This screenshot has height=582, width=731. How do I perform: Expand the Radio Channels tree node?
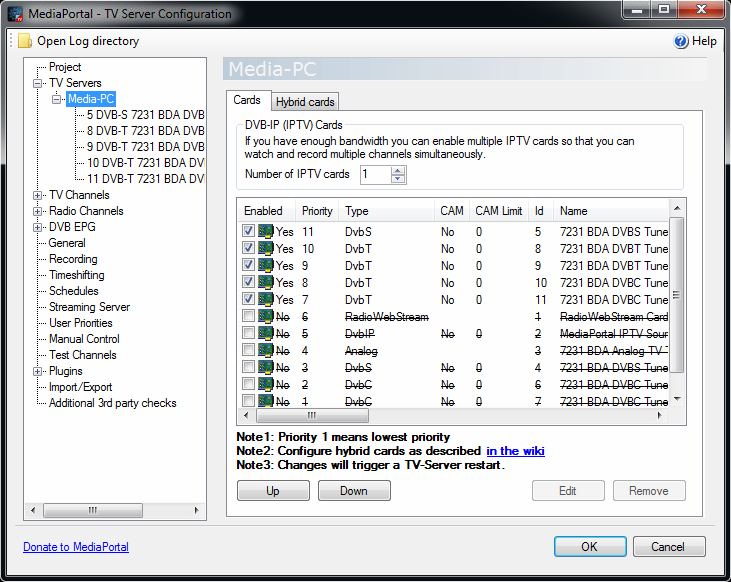tap(37, 211)
